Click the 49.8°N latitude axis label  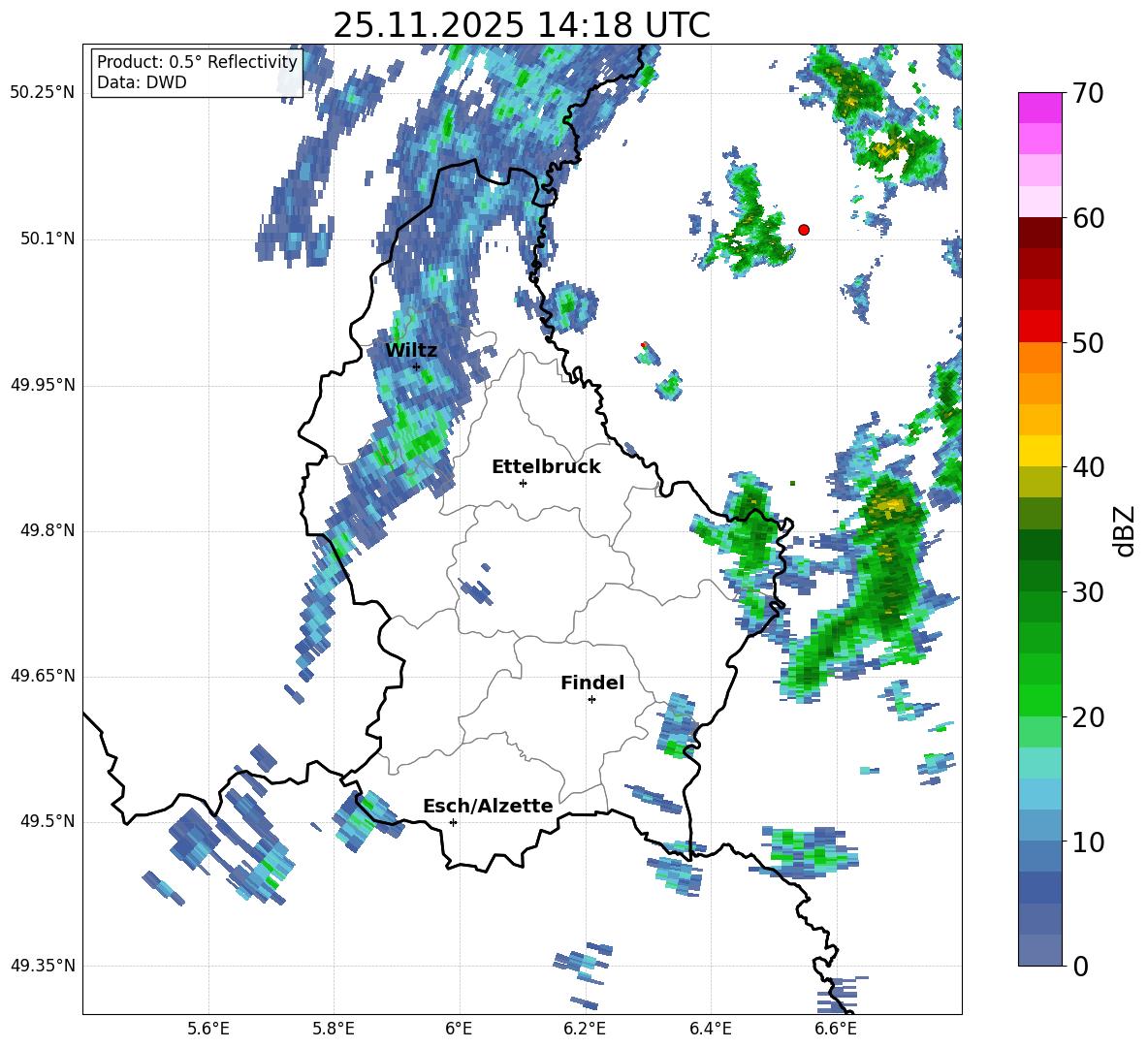pos(47,530)
